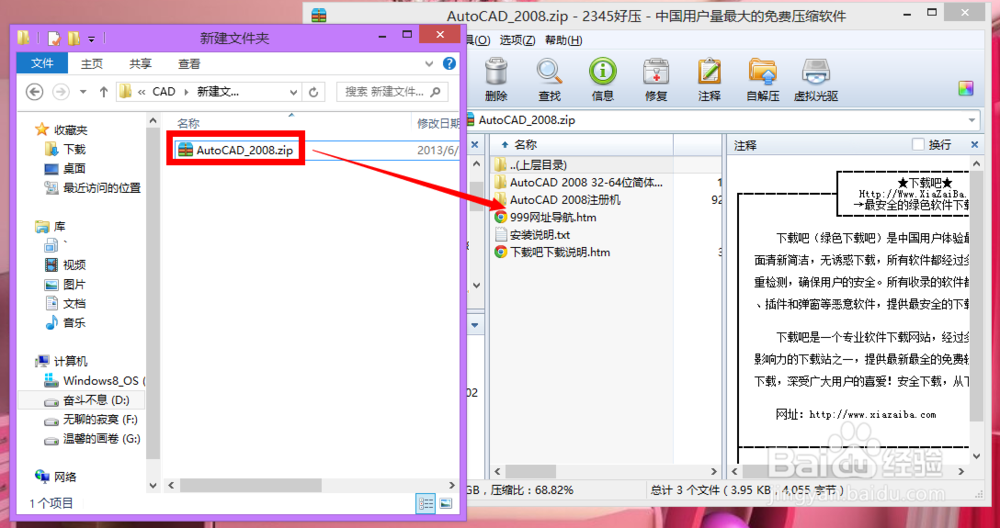Screen dimensions: 1000x528
Task: Click the 查找 (Find) magnifier icon
Action: coord(549,79)
